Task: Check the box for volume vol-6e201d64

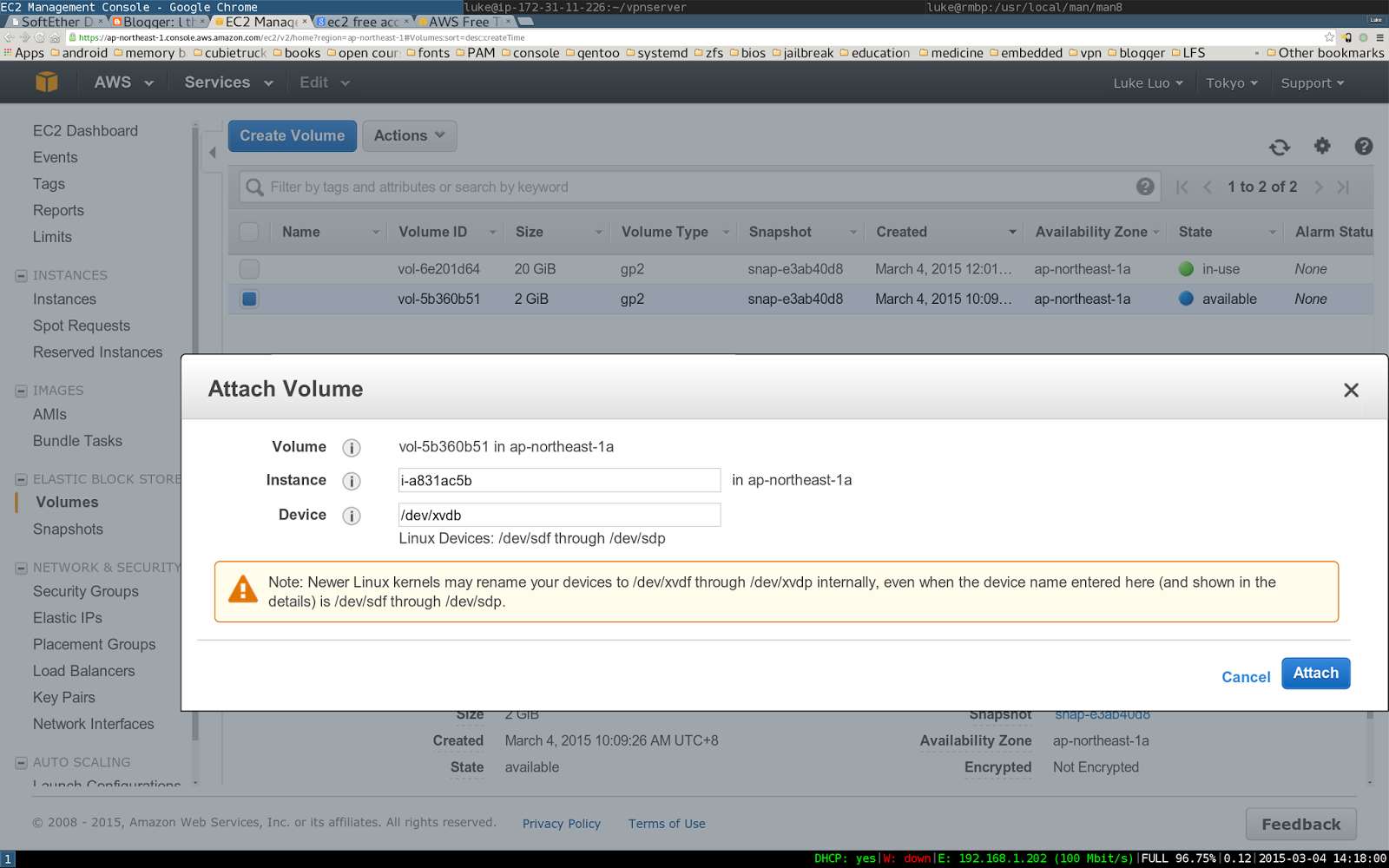Action: (249, 269)
